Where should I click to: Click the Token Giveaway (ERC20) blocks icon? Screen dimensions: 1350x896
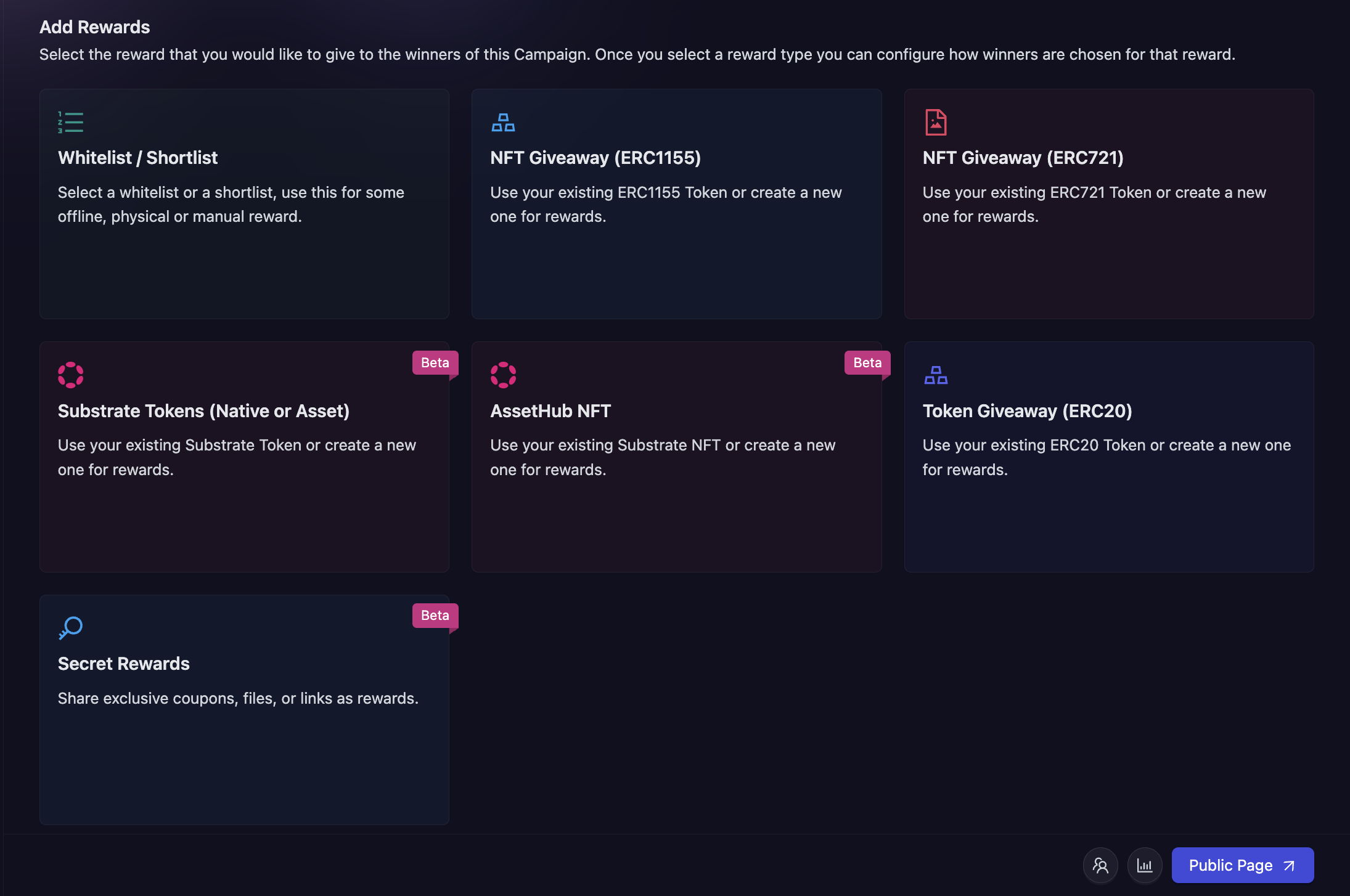coord(936,375)
